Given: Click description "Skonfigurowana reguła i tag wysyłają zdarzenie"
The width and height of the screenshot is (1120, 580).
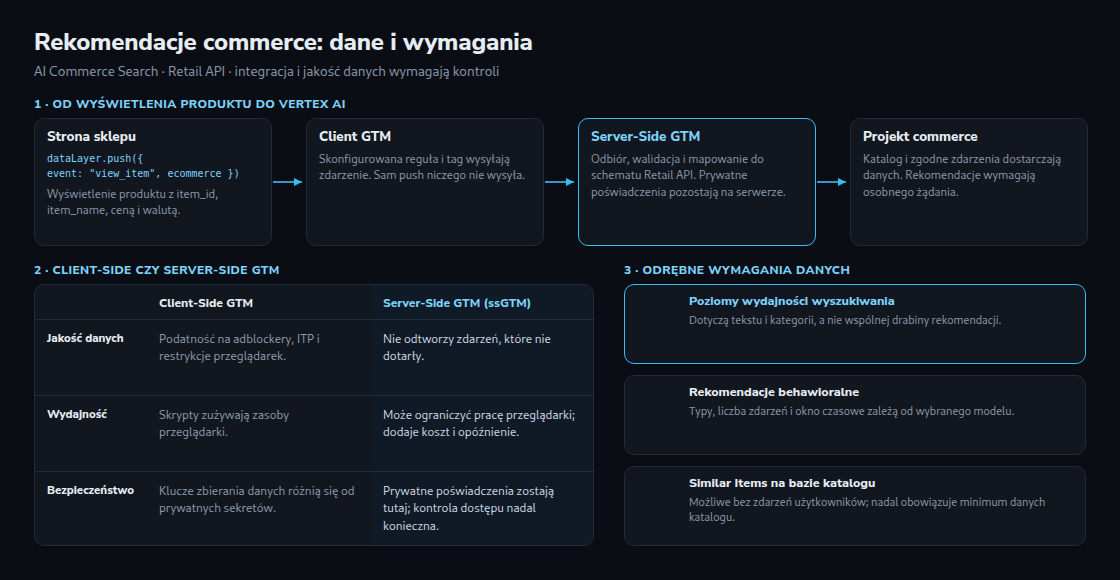Looking at the screenshot, I should [421, 167].
